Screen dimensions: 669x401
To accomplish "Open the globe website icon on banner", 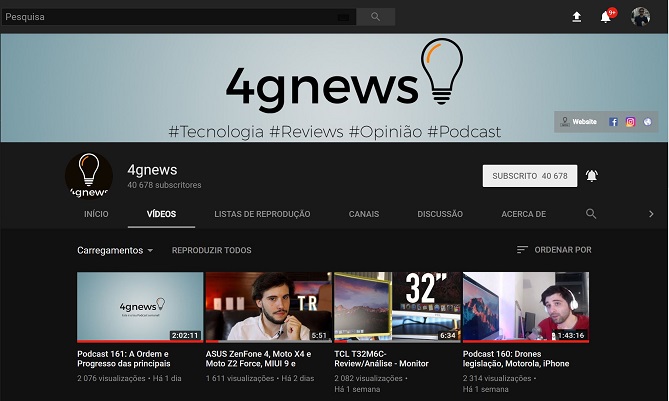I will tap(647, 122).
